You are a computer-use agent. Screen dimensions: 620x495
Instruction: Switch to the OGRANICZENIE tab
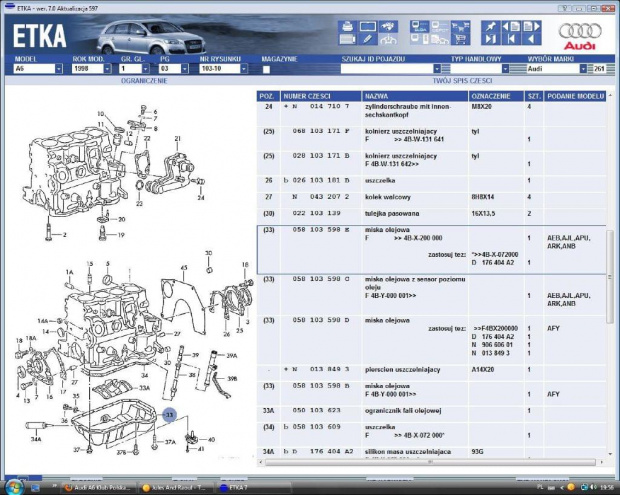click(x=144, y=81)
